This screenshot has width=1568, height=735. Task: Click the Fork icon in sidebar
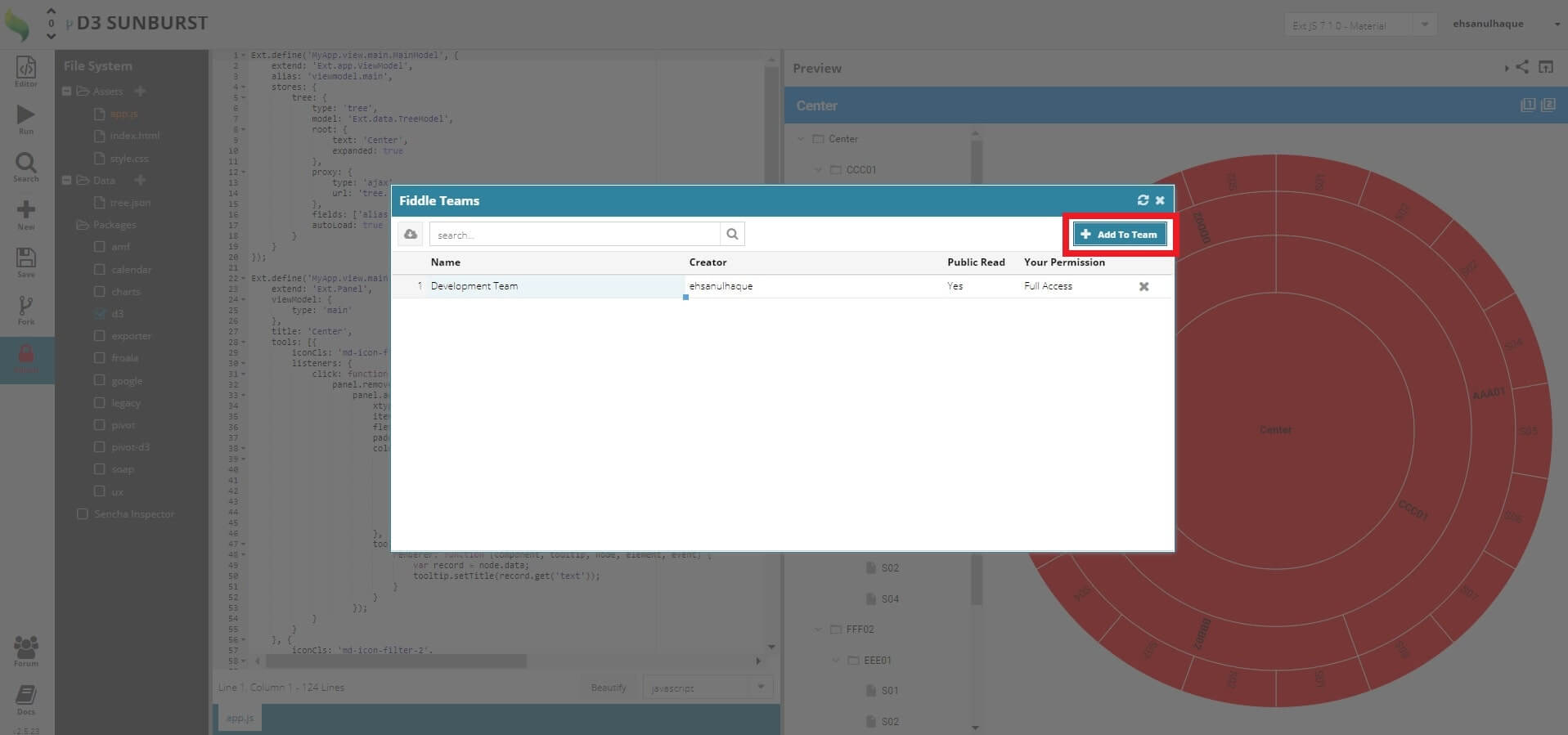point(26,310)
